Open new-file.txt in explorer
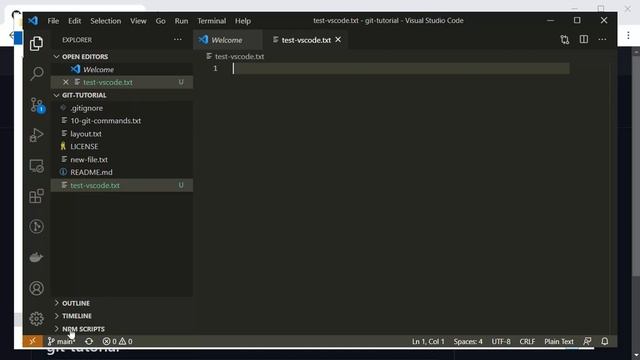The image size is (640, 360). click(x=122, y=160)
